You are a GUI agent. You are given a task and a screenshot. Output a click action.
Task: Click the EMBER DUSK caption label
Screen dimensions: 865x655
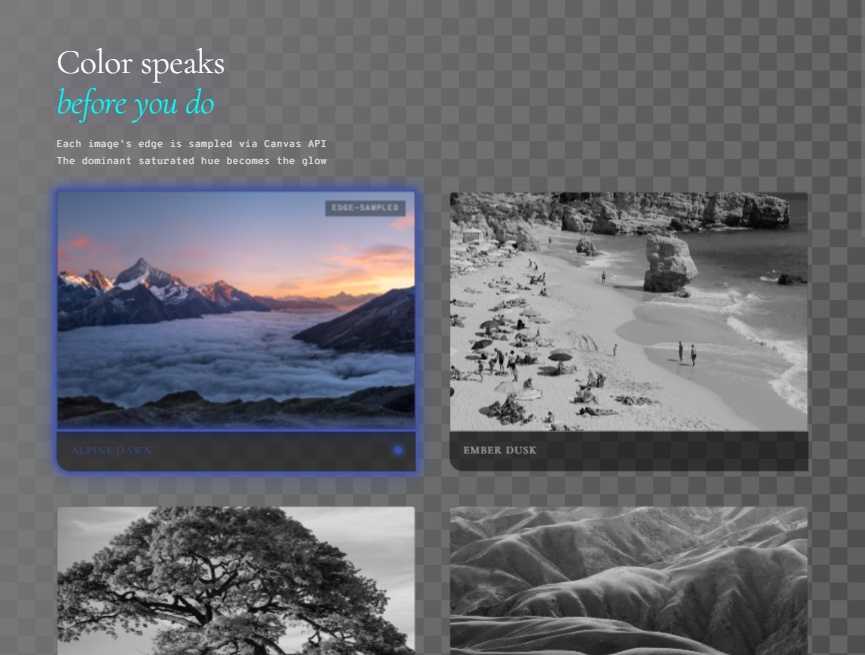(500, 450)
